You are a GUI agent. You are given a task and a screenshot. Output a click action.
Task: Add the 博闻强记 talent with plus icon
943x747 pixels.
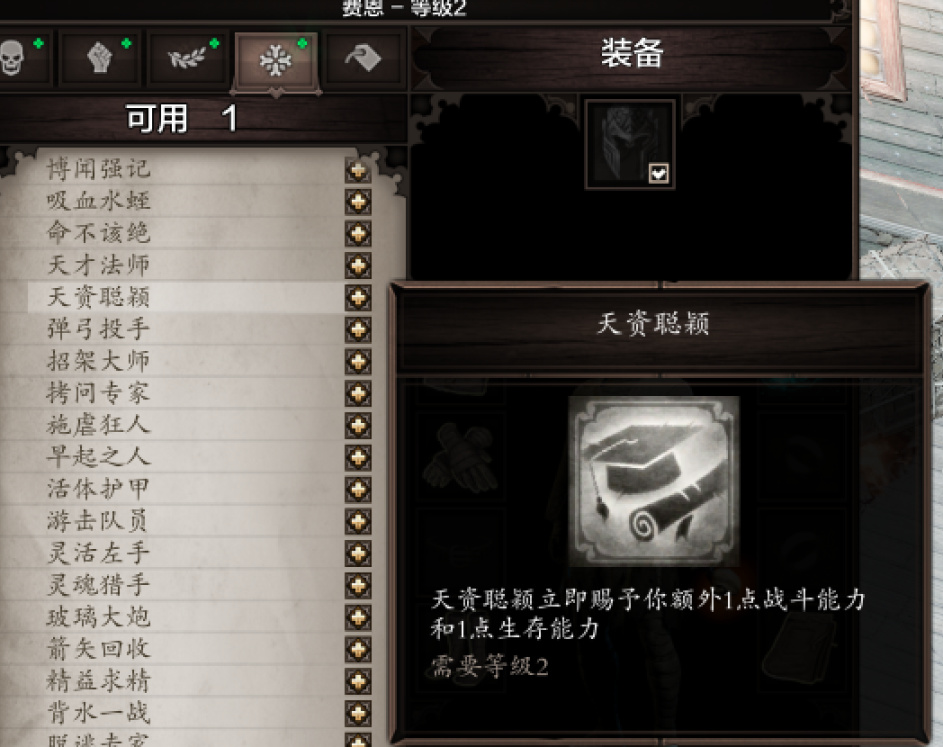pyautogui.click(x=358, y=171)
